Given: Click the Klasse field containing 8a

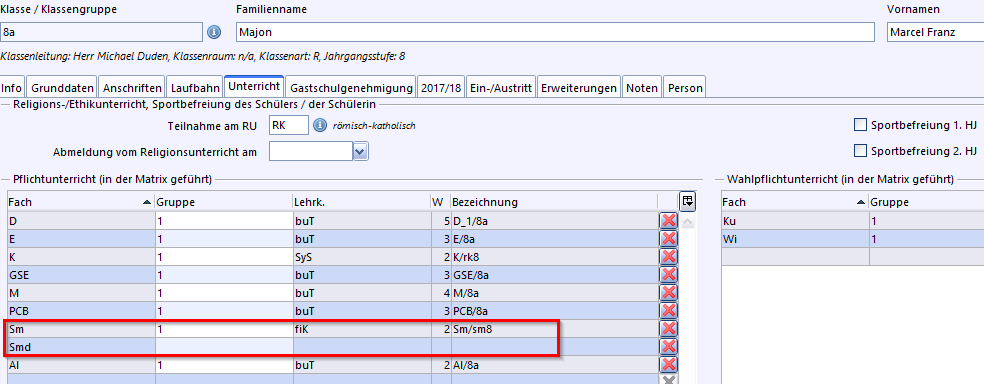Looking at the screenshot, I should (x=102, y=32).
